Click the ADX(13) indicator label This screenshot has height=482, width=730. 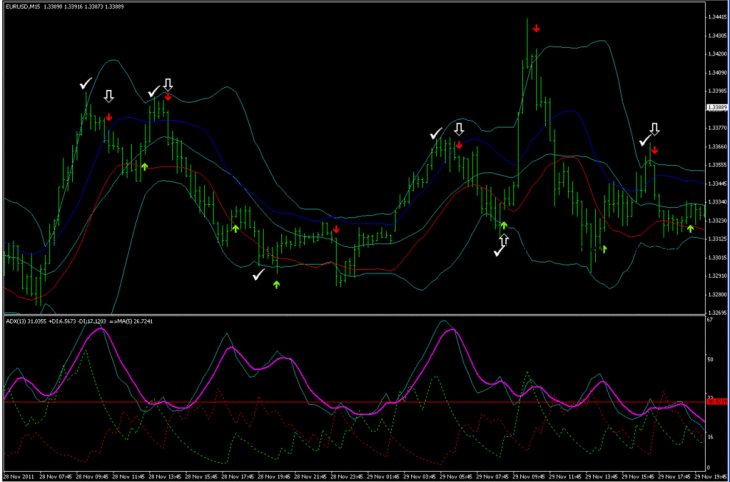[14, 321]
